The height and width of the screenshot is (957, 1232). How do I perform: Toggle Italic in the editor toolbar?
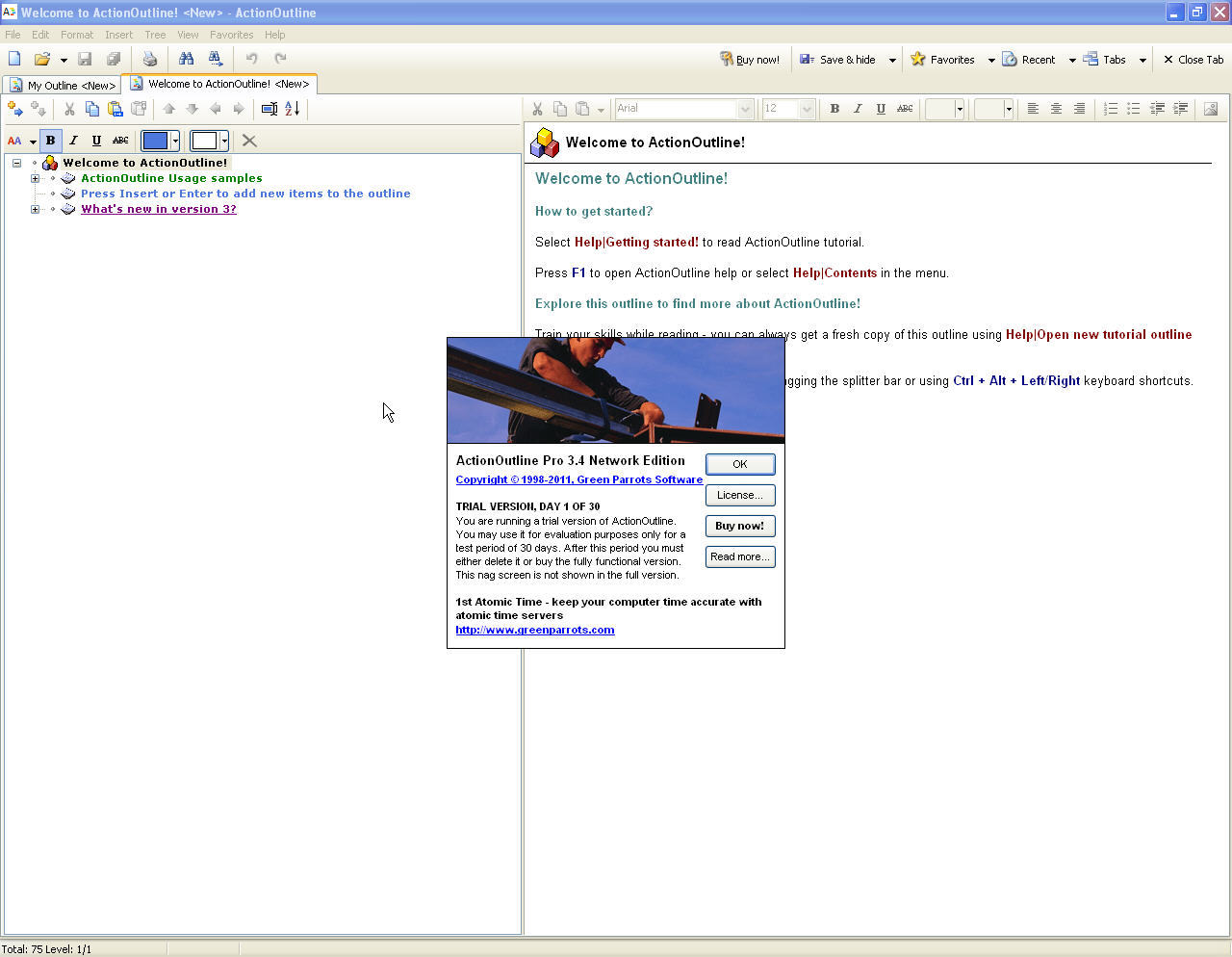858,109
